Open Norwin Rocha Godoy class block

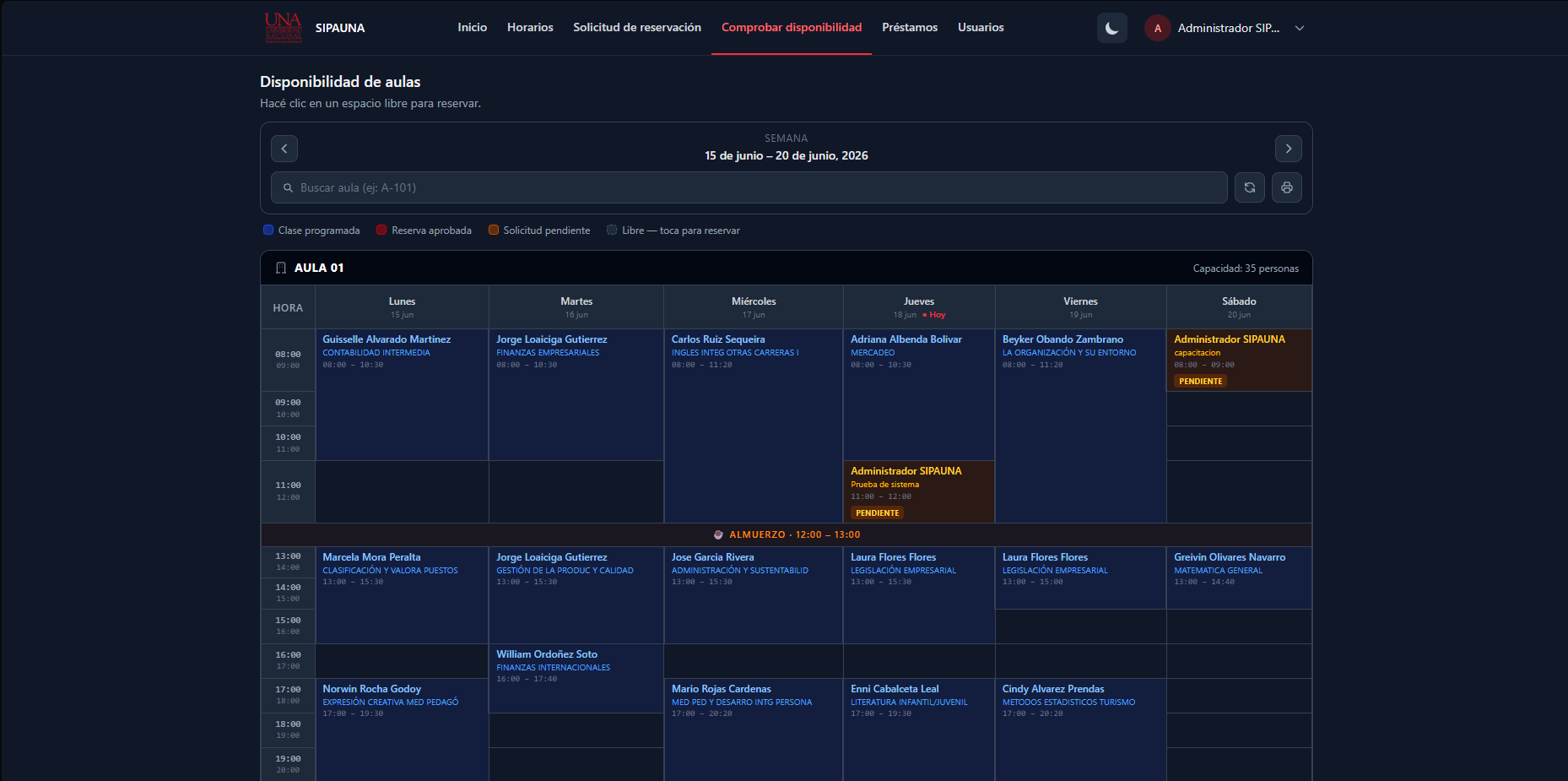coord(402,729)
